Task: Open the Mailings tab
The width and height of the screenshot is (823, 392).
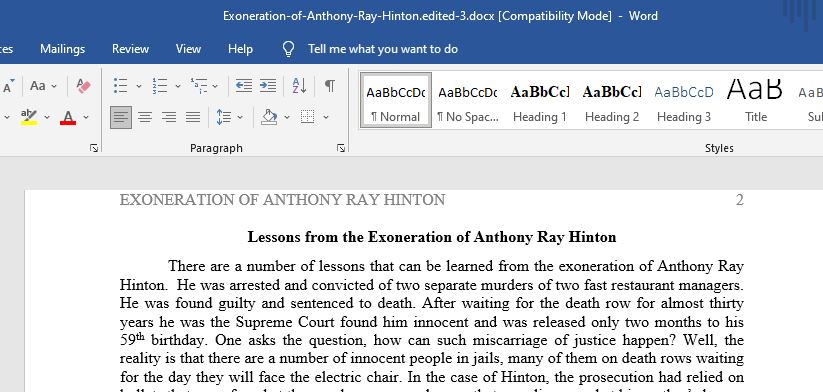Action: 62,49
